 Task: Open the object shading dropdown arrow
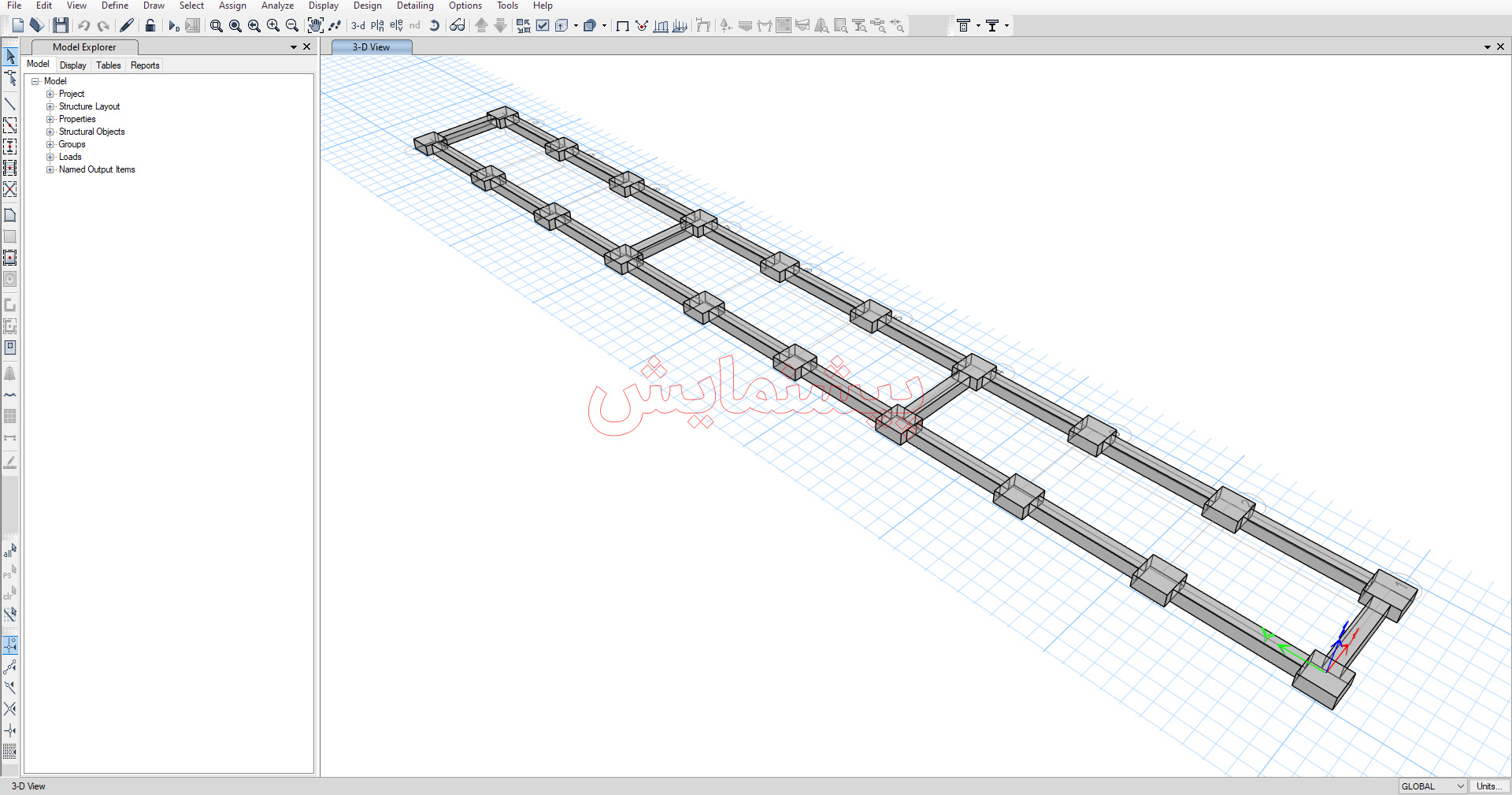click(604, 26)
